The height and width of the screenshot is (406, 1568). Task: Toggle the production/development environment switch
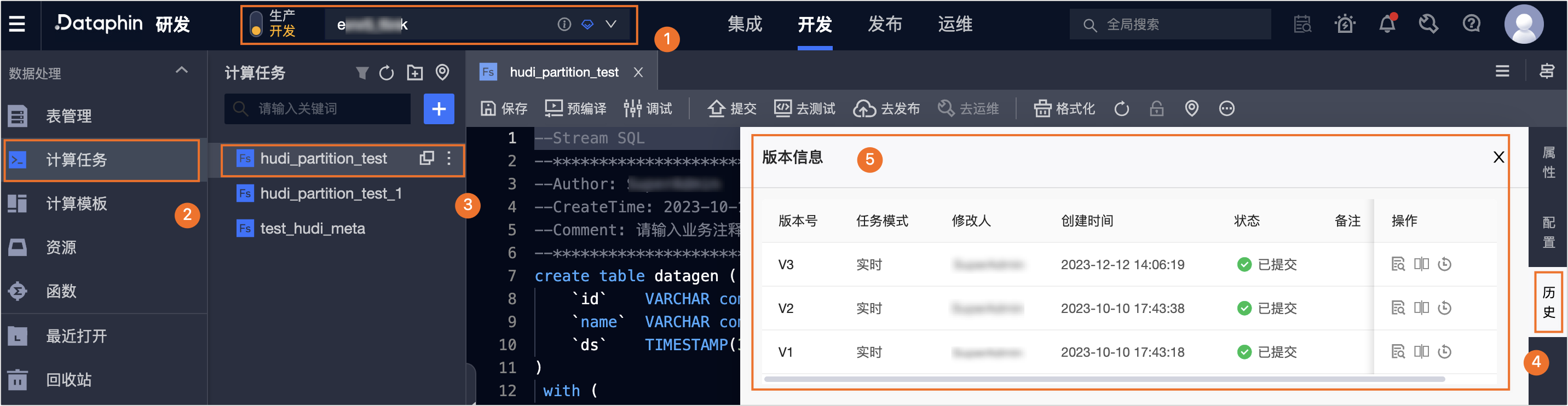click(x=256, y=24)
